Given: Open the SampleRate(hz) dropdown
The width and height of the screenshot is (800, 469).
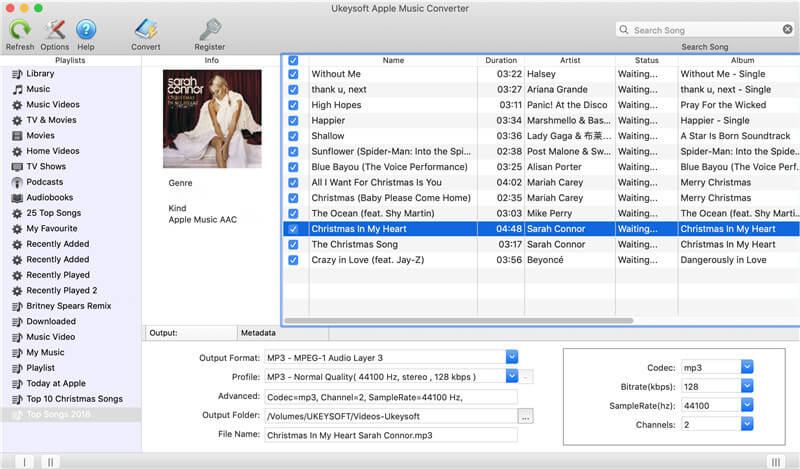Looking at the screenshot, I should click(747, 405).
